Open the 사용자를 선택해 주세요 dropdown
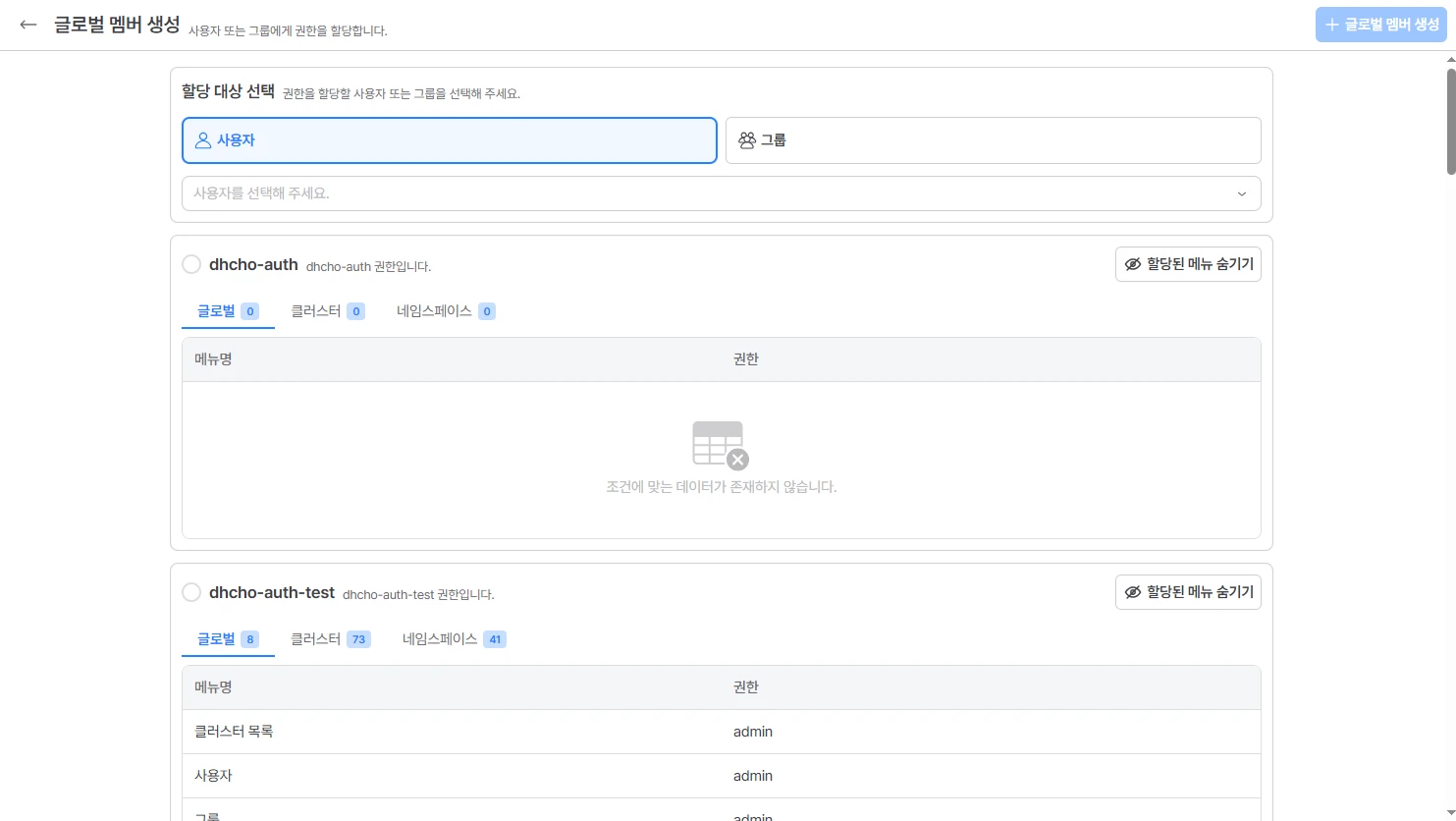 pos(722,193)
